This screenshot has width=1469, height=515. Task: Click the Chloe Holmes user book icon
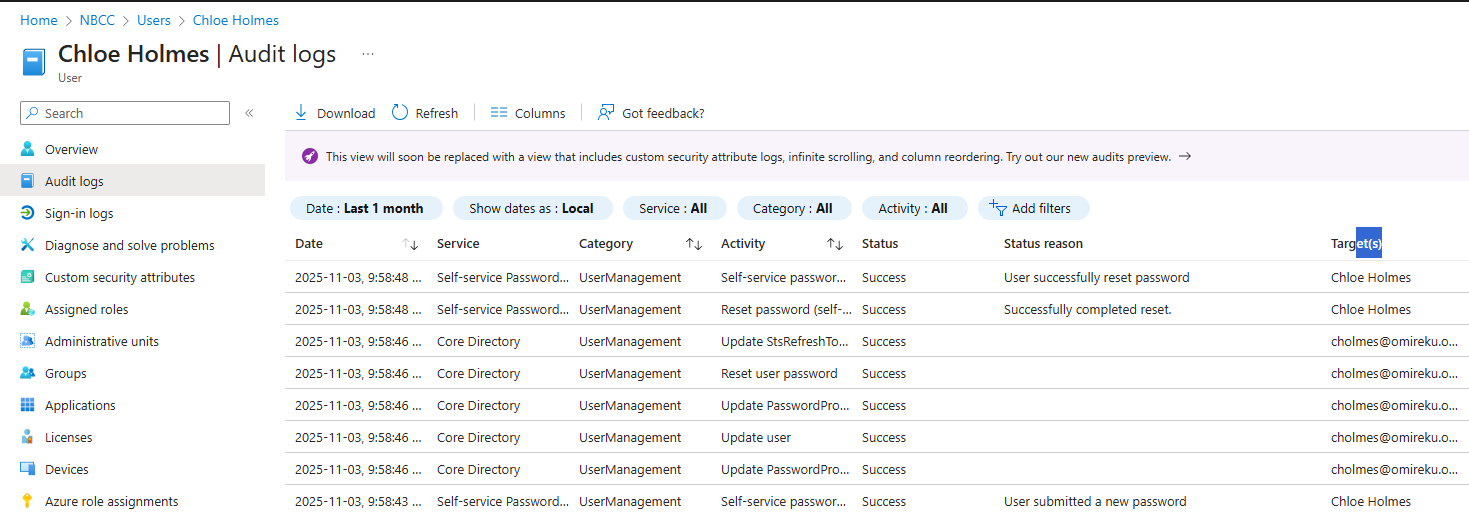34,62
